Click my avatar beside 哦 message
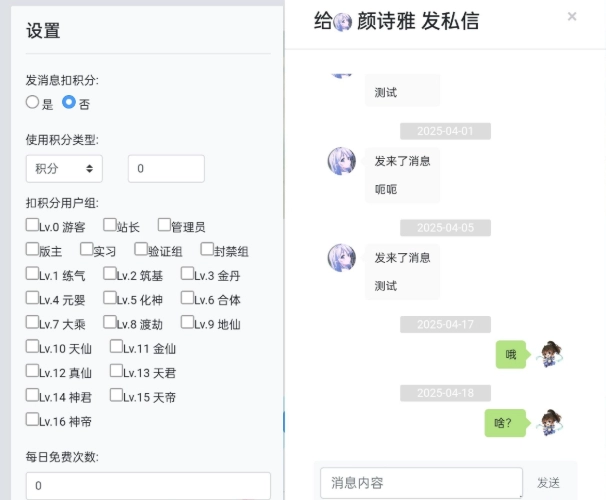Image resolution: width=606 pixels, height=500 pixels. point(549,354)
